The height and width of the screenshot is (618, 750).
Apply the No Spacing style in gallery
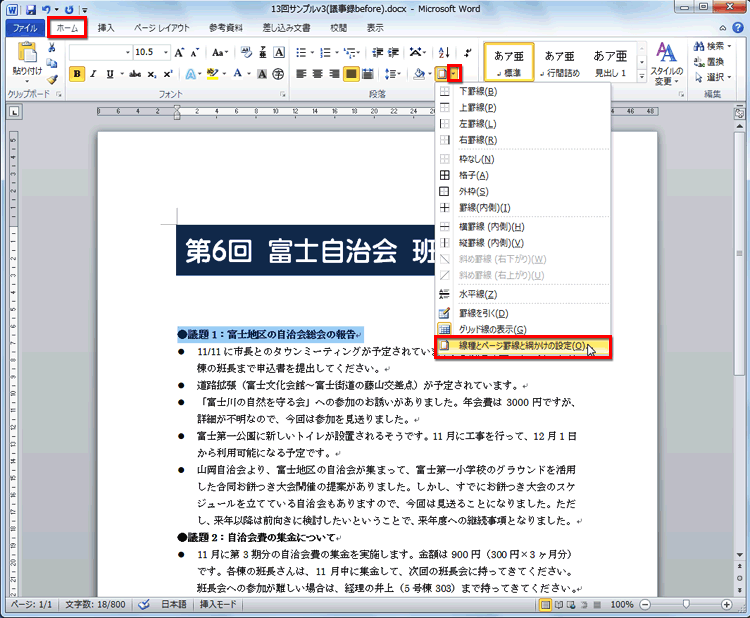(559, 62)
